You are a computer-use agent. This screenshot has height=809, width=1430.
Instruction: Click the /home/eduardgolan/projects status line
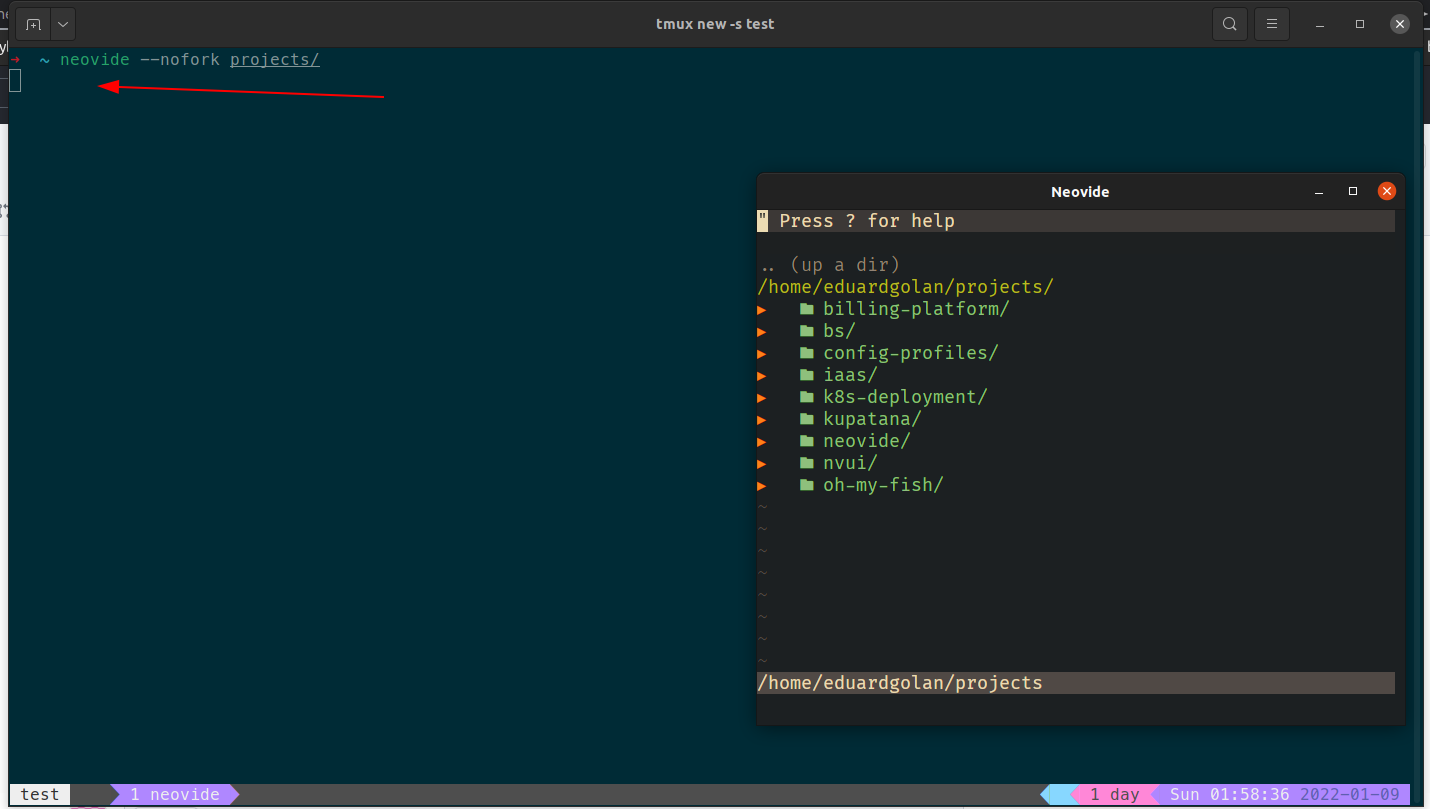(x=899, y=682)
